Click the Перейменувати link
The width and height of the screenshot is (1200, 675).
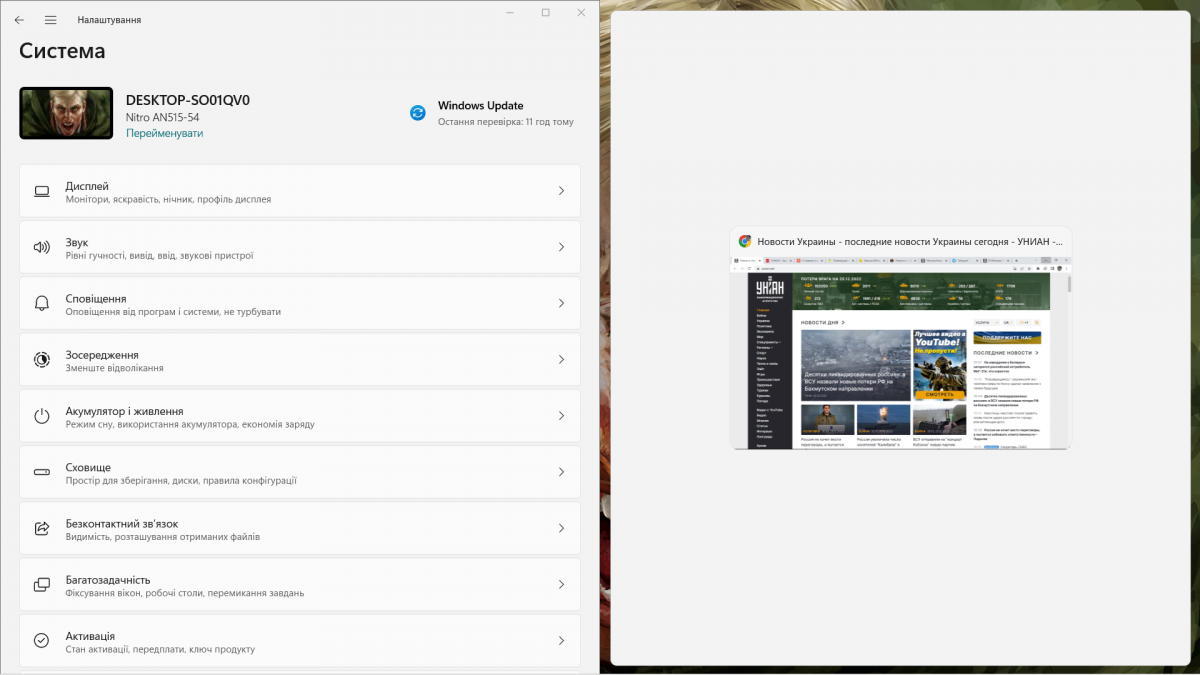(x=164, y=133)
